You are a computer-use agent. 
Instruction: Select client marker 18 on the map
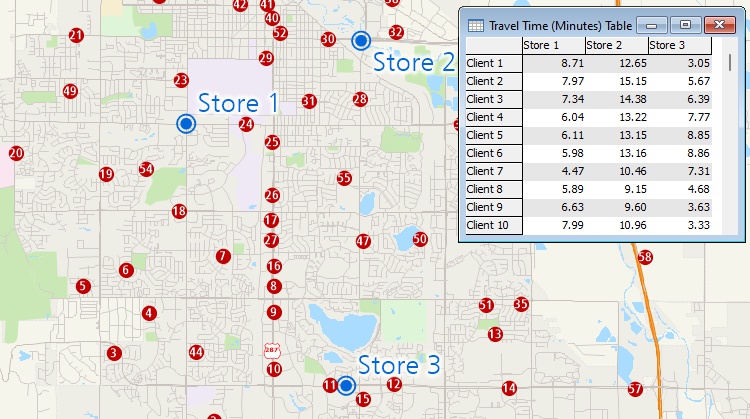179,211
